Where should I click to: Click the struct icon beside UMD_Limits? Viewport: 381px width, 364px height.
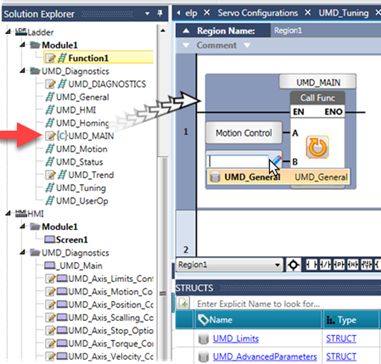pyautogui.click(x=203, y=339)
